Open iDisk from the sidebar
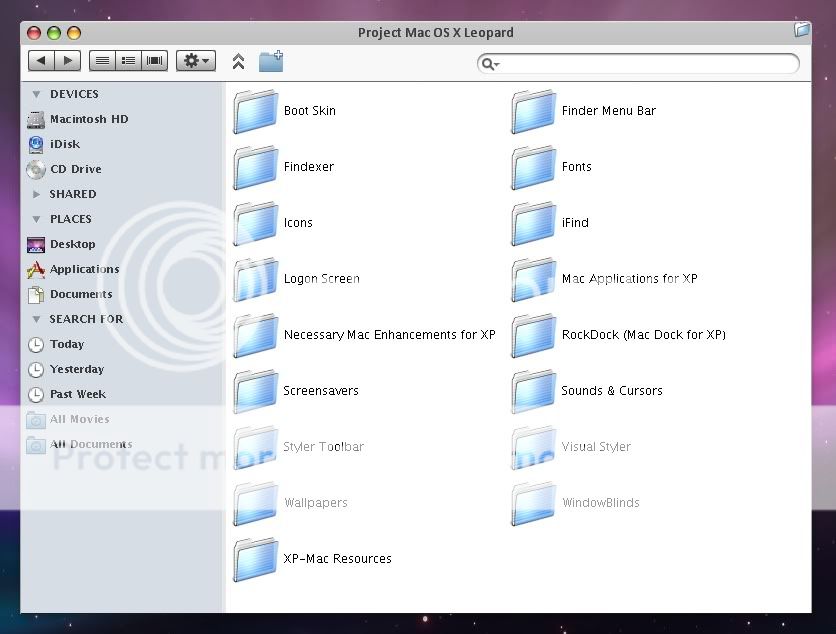836x634 pixels. (64, 144)
